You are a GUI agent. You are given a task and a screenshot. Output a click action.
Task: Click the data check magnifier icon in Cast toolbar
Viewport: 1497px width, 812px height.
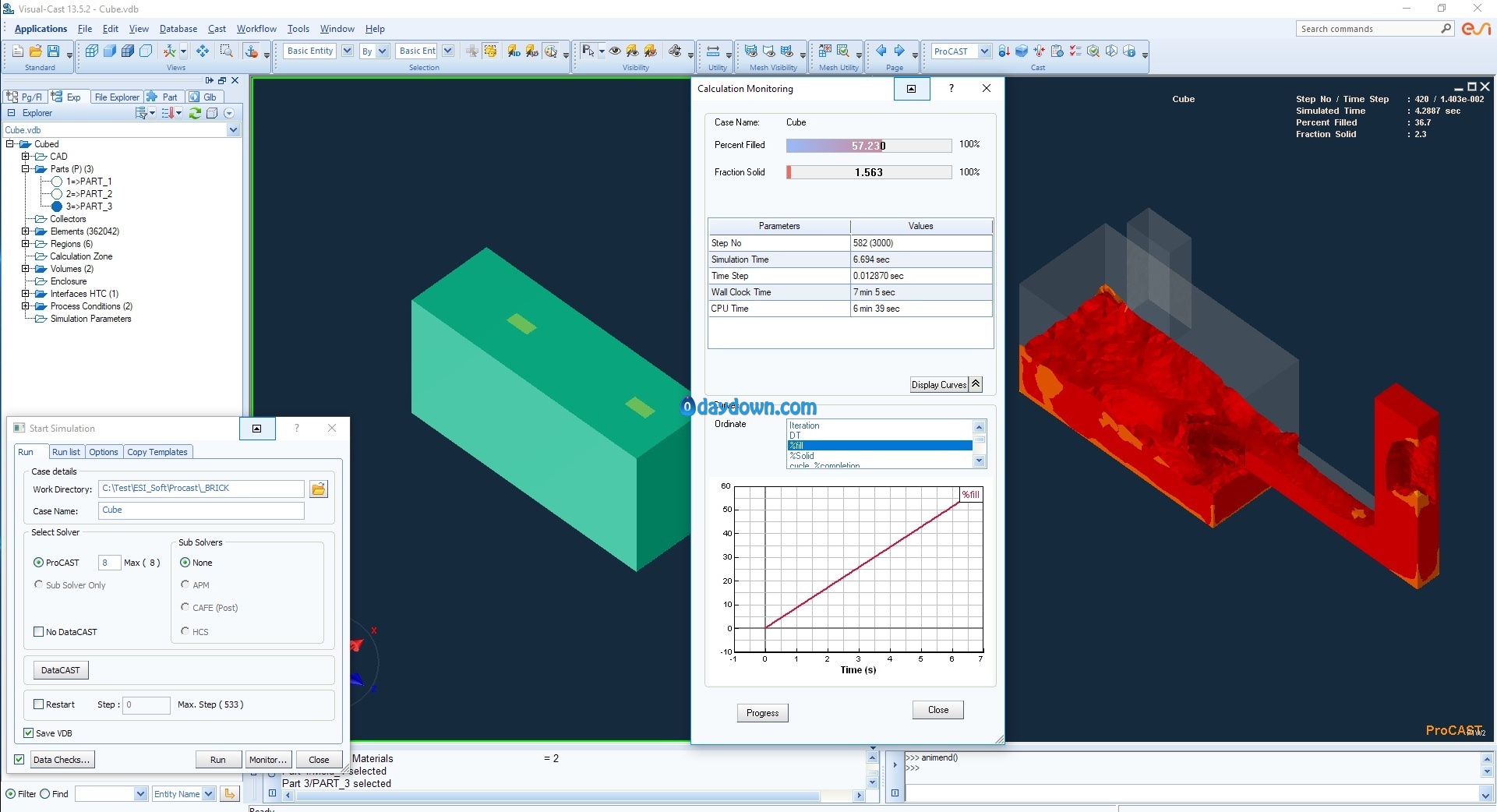coord(1093,51)
